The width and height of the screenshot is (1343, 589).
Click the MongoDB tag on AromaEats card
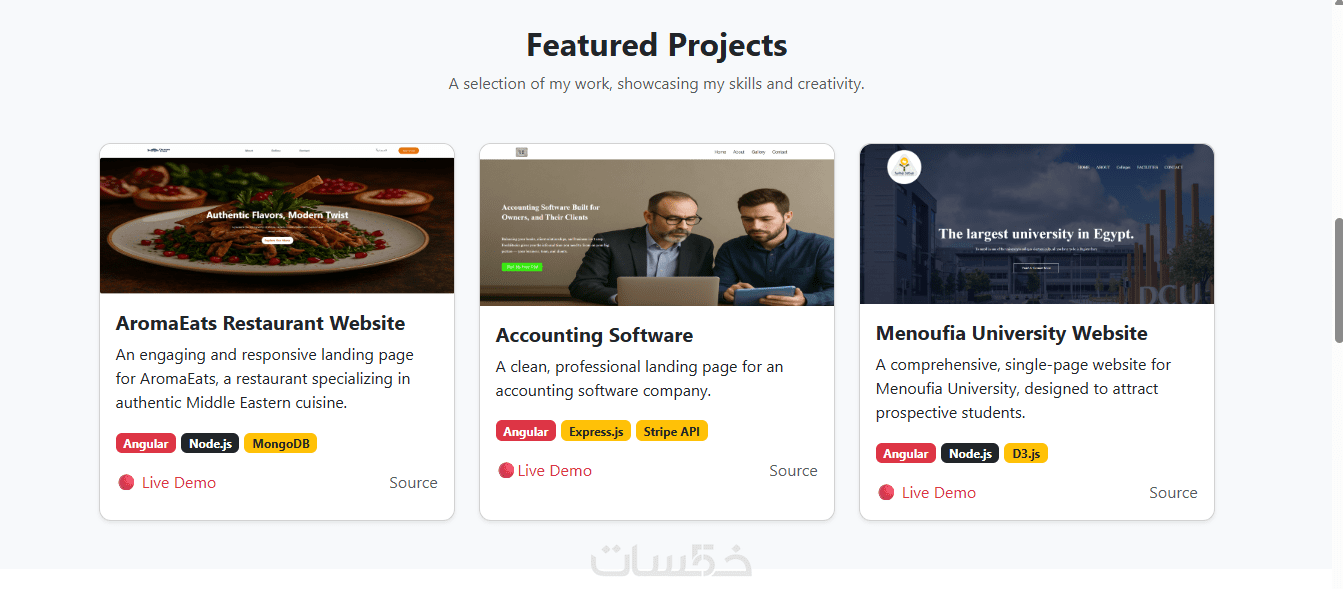(280, 443)
